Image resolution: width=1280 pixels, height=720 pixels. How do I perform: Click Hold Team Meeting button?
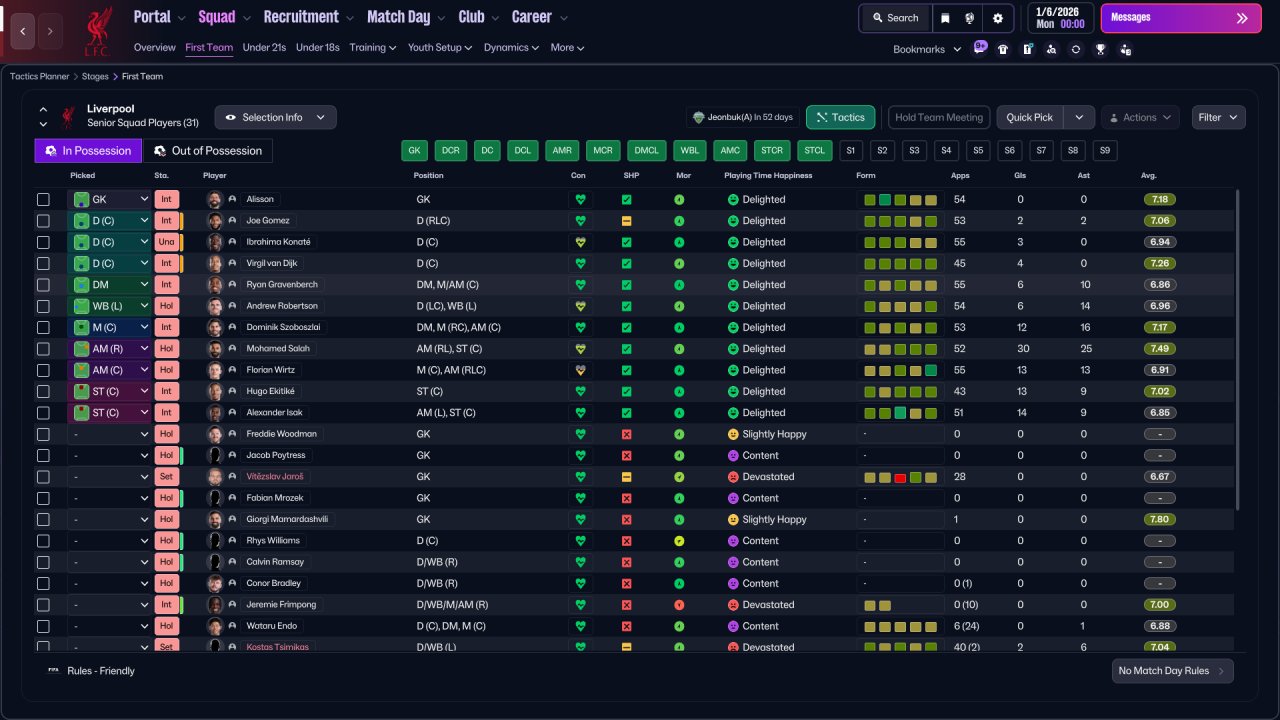point(939,117)
